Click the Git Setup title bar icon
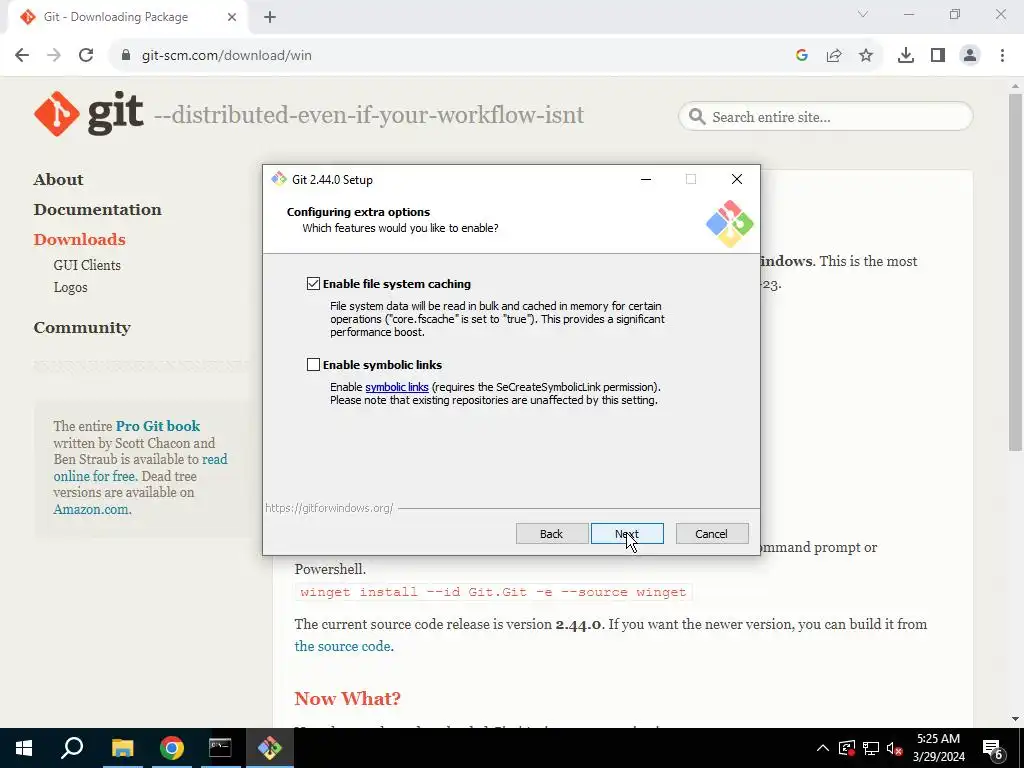This screenshot has width=1024, height=768. click(x=279, y=179)
